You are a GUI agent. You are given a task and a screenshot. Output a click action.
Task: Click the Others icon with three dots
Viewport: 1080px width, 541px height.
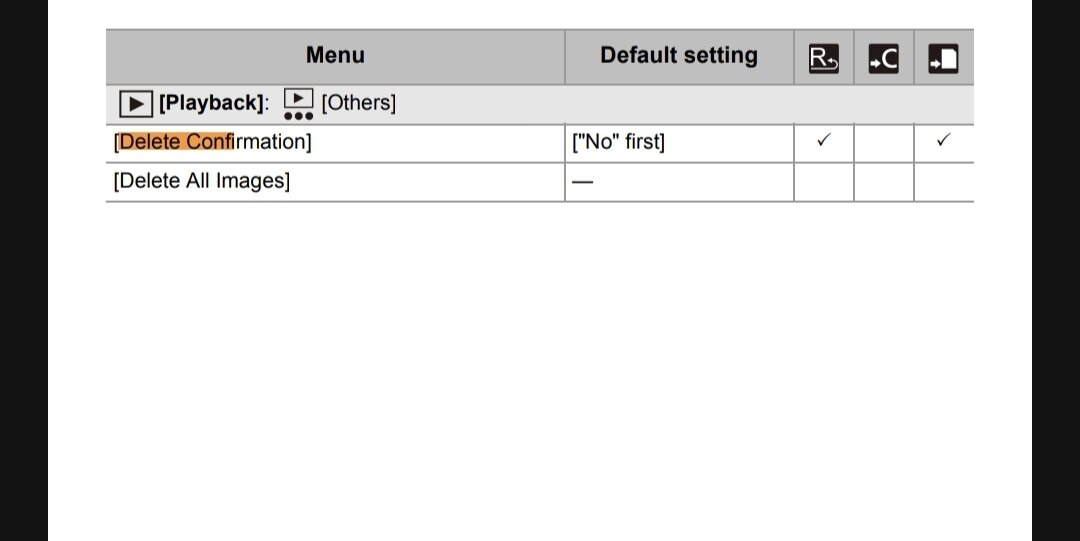298,104
